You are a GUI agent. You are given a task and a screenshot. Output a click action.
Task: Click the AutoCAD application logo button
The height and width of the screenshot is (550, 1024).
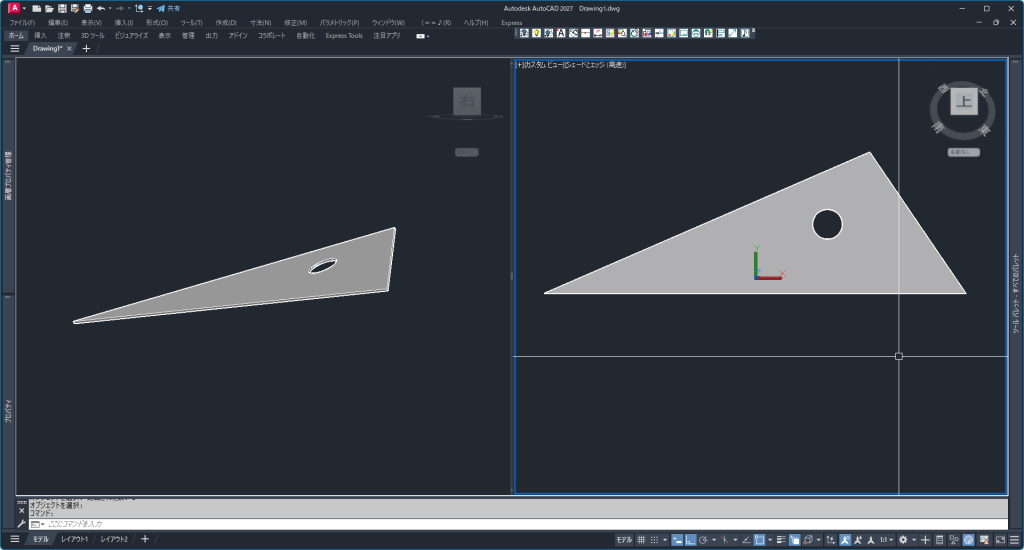pyautogui.click(x=14, y=8)
